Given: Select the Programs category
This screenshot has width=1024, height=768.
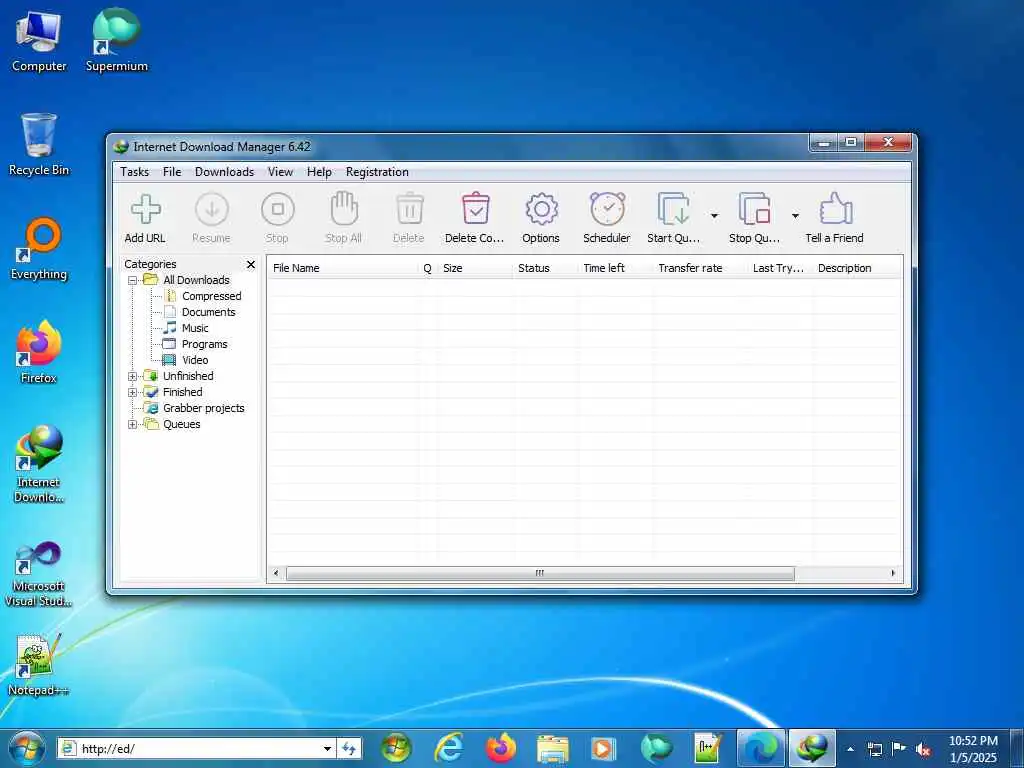Looking at the screenshot, I should pos(204,344).
